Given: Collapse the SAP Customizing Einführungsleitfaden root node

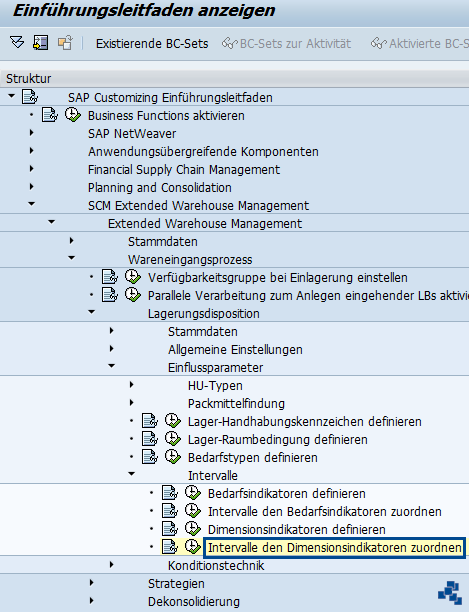Looking at the screenshot, I should click(11, 96).
